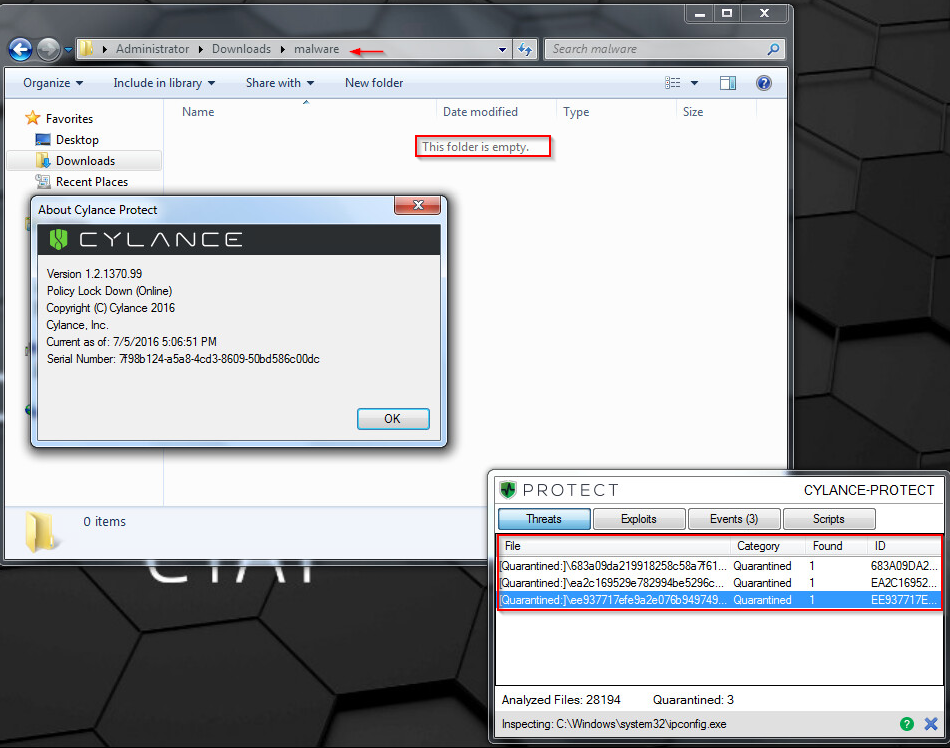Toggle the preview pane button
Image resolution: width=950 pixels, height=748 pixels.
point(728,83)
